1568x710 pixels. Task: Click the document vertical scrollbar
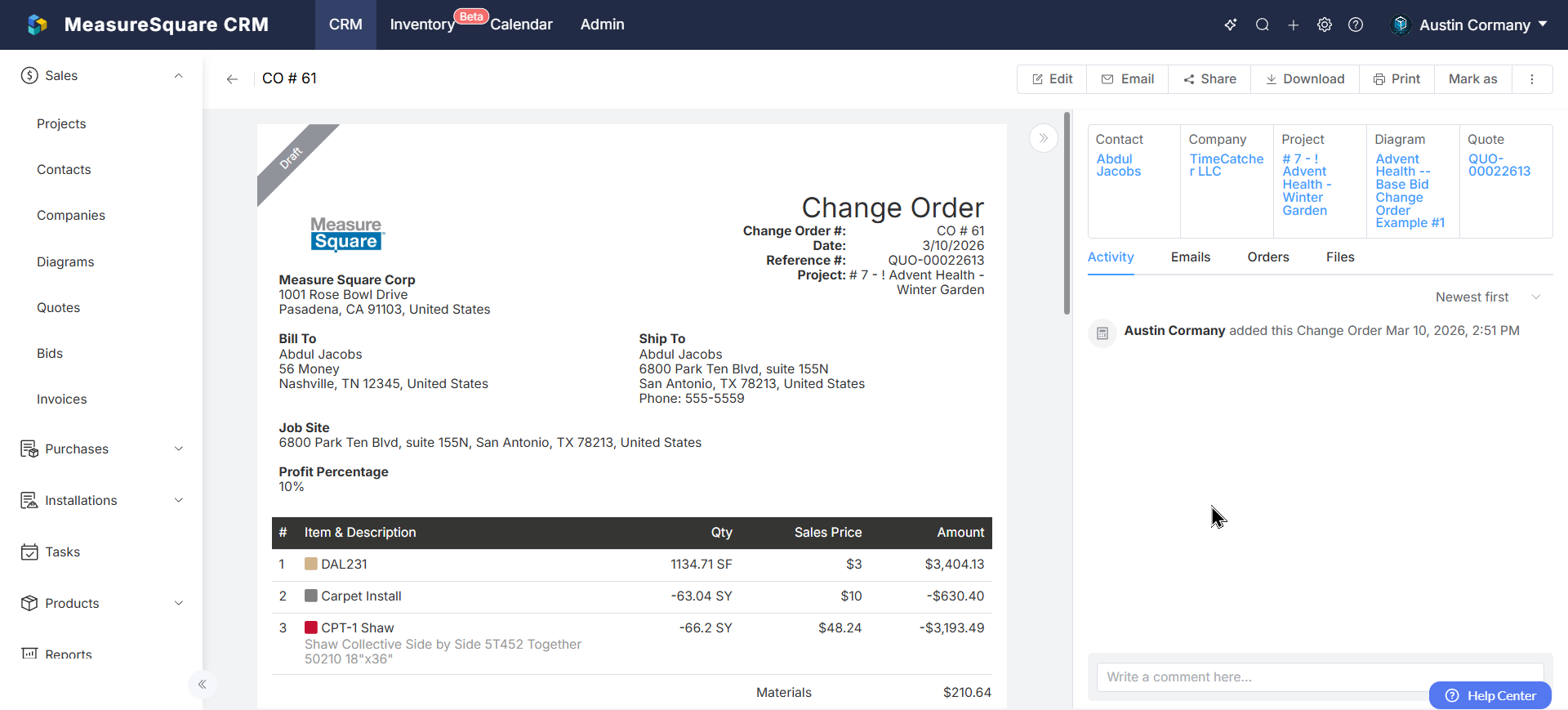[1067, 214]
